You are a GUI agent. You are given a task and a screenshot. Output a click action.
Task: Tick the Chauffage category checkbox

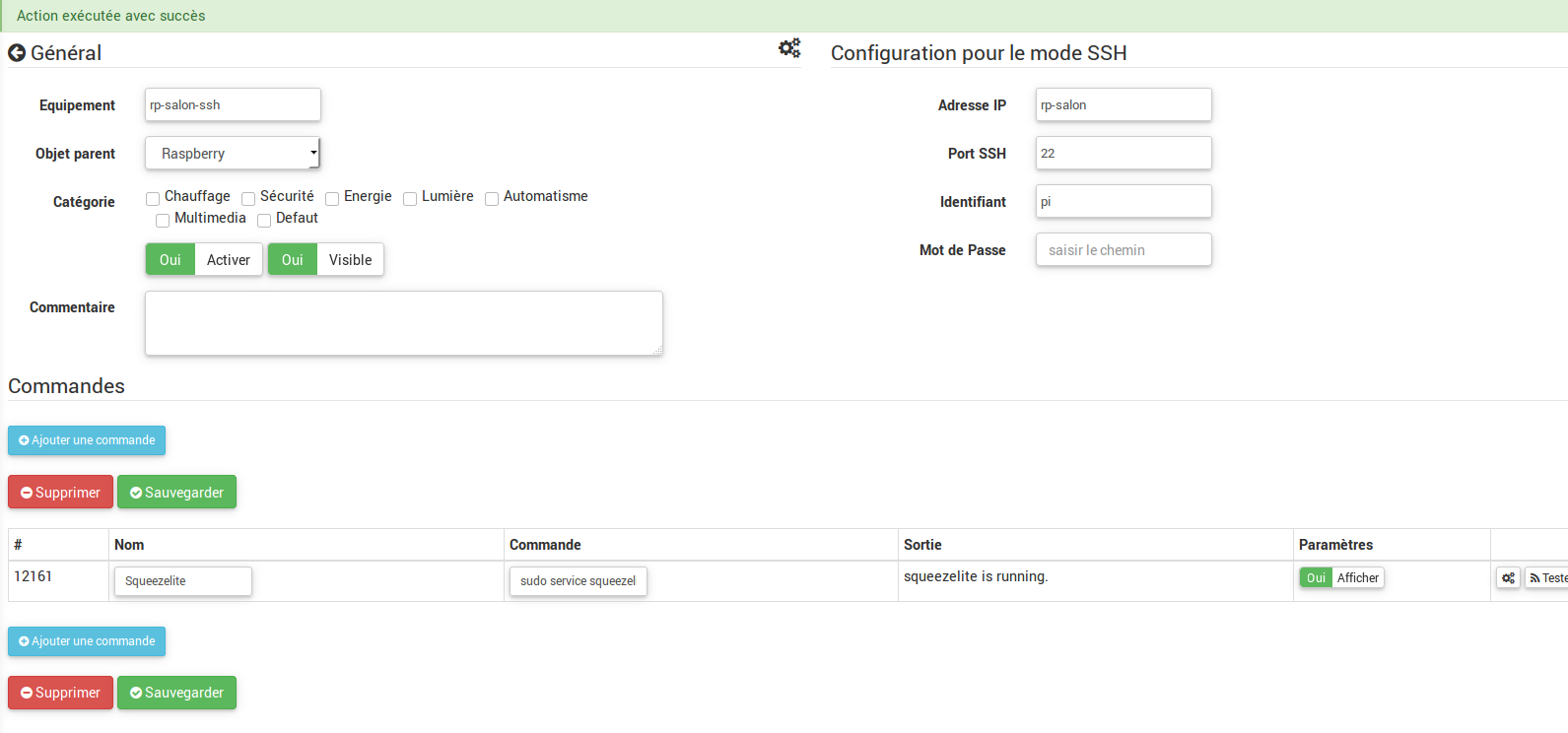[x=153, y=199]
